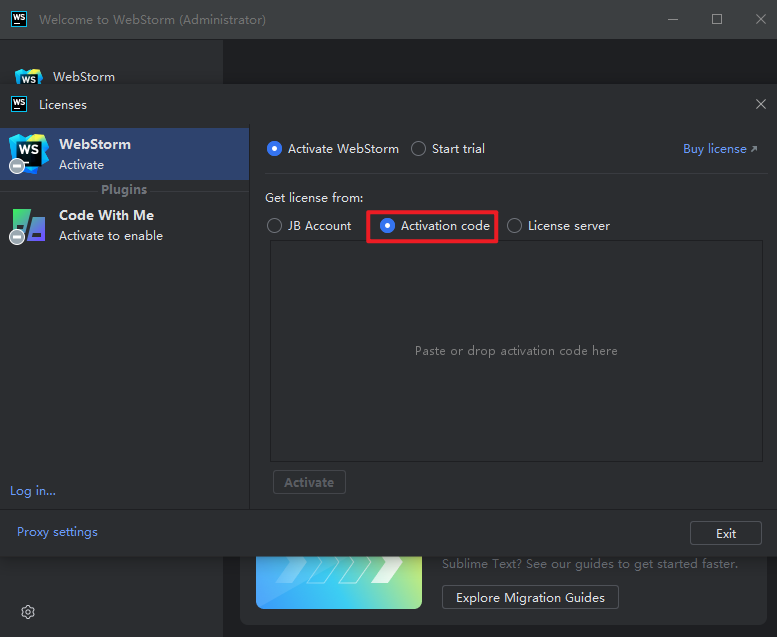
Task: Click the WS icon in the Welcome window title bar
Action: click(19, 19)
